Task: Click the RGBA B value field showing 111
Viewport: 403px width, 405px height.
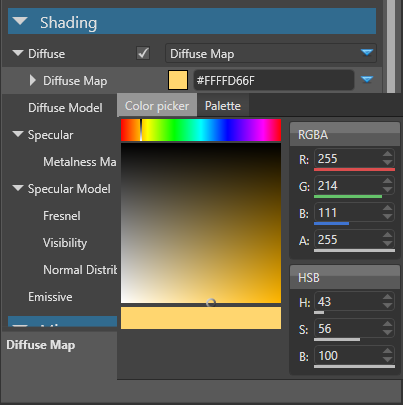Action: [x=348, y=213]
